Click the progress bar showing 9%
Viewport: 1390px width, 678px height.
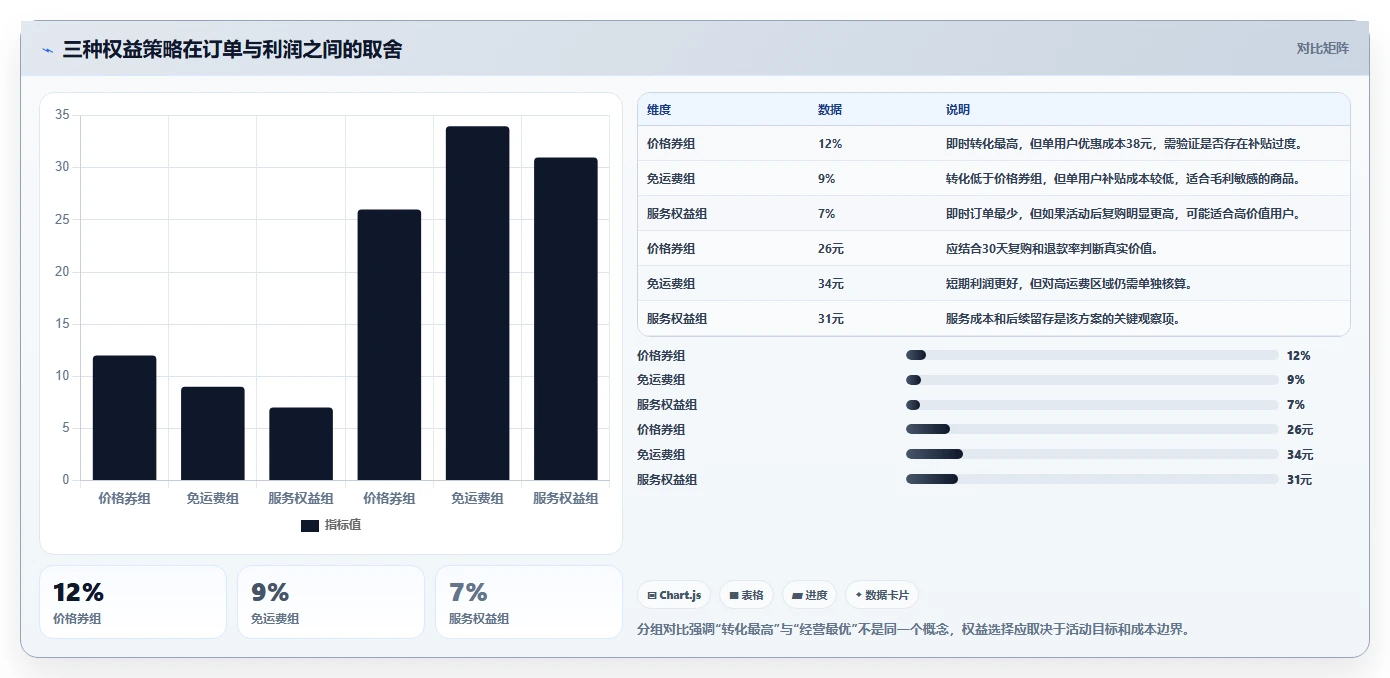1092,380
